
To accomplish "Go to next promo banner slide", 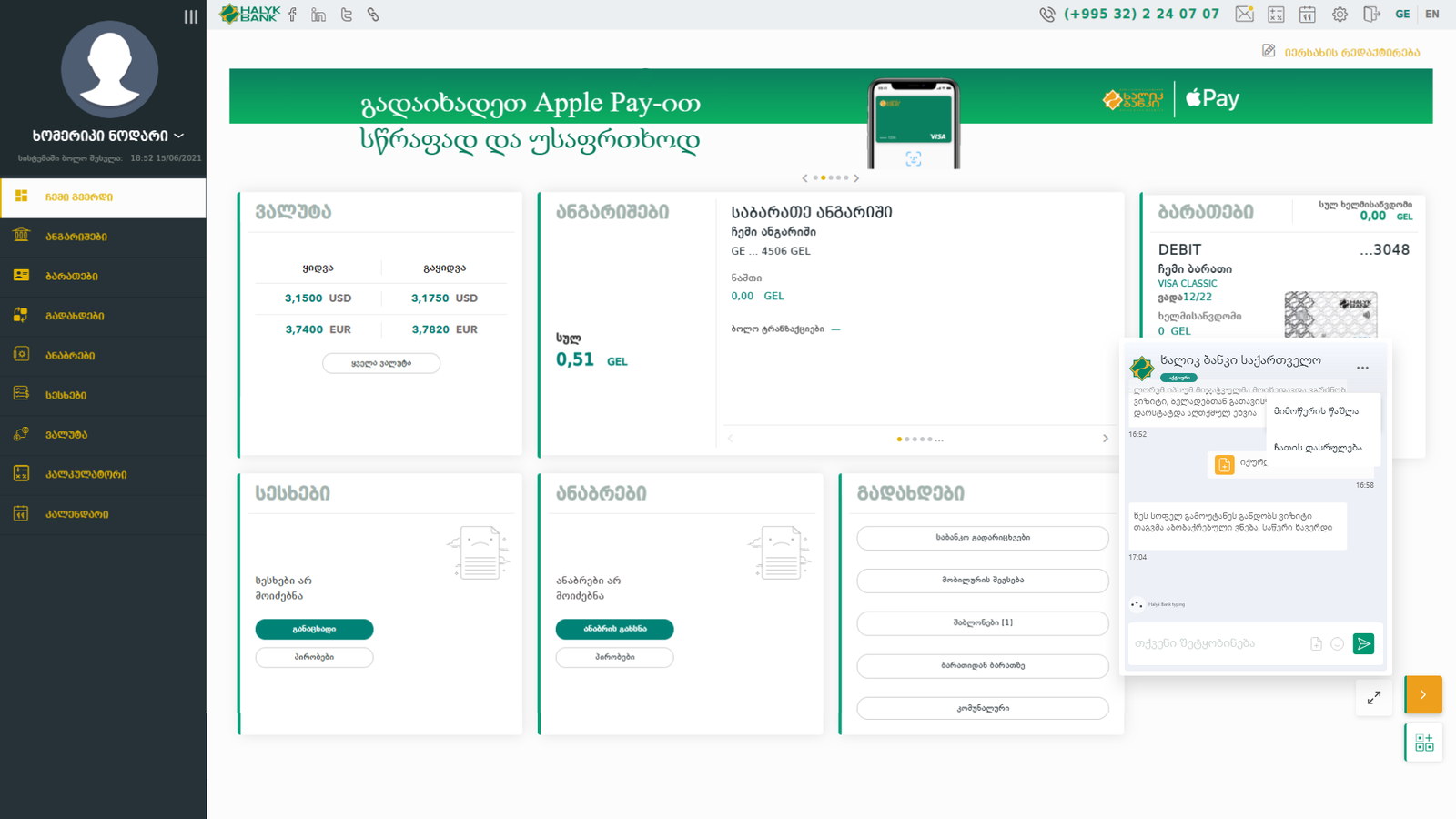I will (x=856, y=178).
